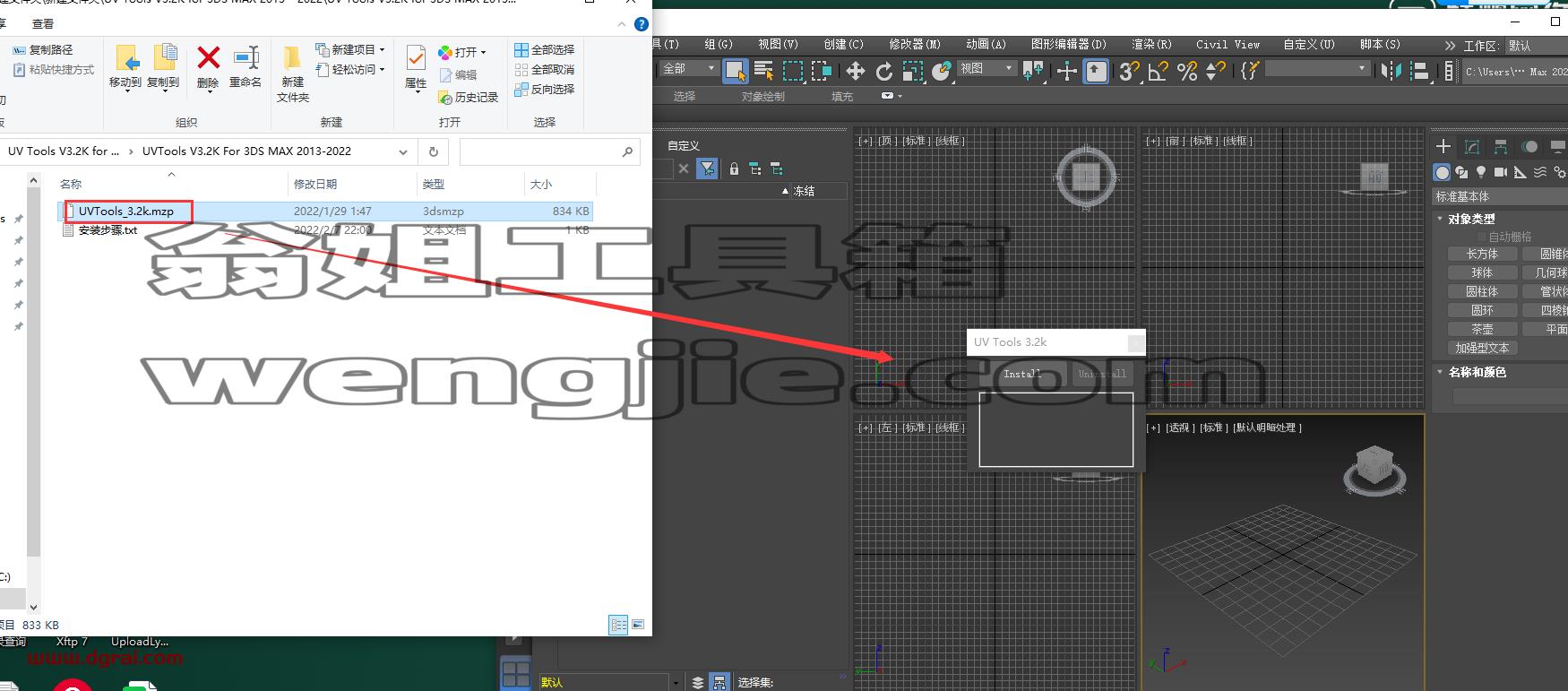The height and width of the screenshot is (691, 1568).
Task: Select Helpers category icon
Action: click(1521, 172)
